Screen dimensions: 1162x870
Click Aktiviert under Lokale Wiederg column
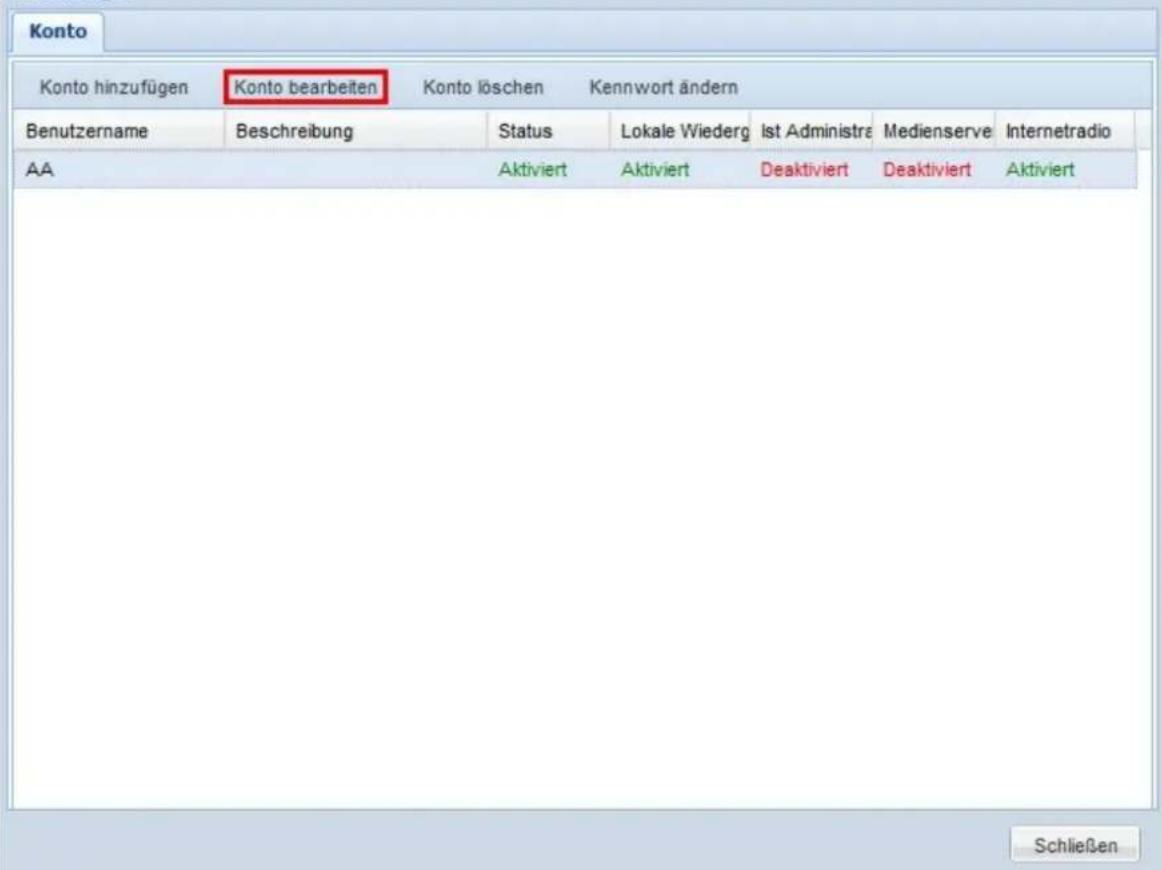point(655,170)
